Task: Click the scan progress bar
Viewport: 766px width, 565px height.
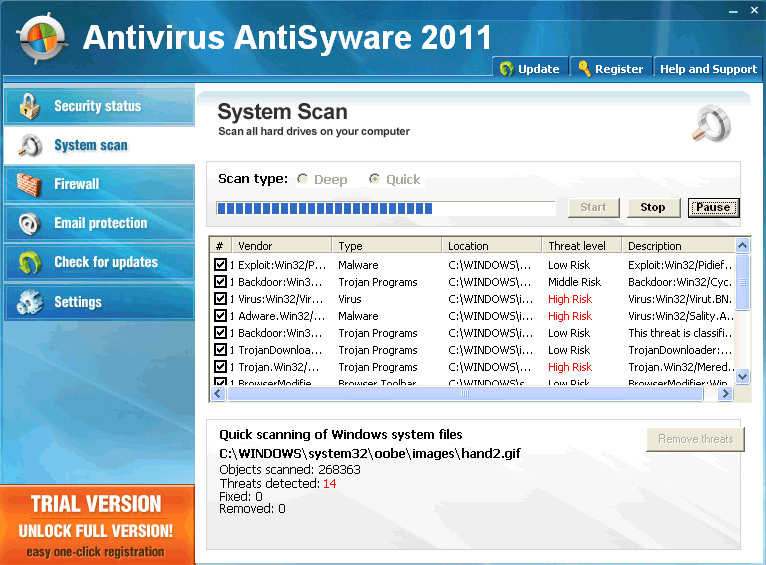Action: [x=386, y=208]
